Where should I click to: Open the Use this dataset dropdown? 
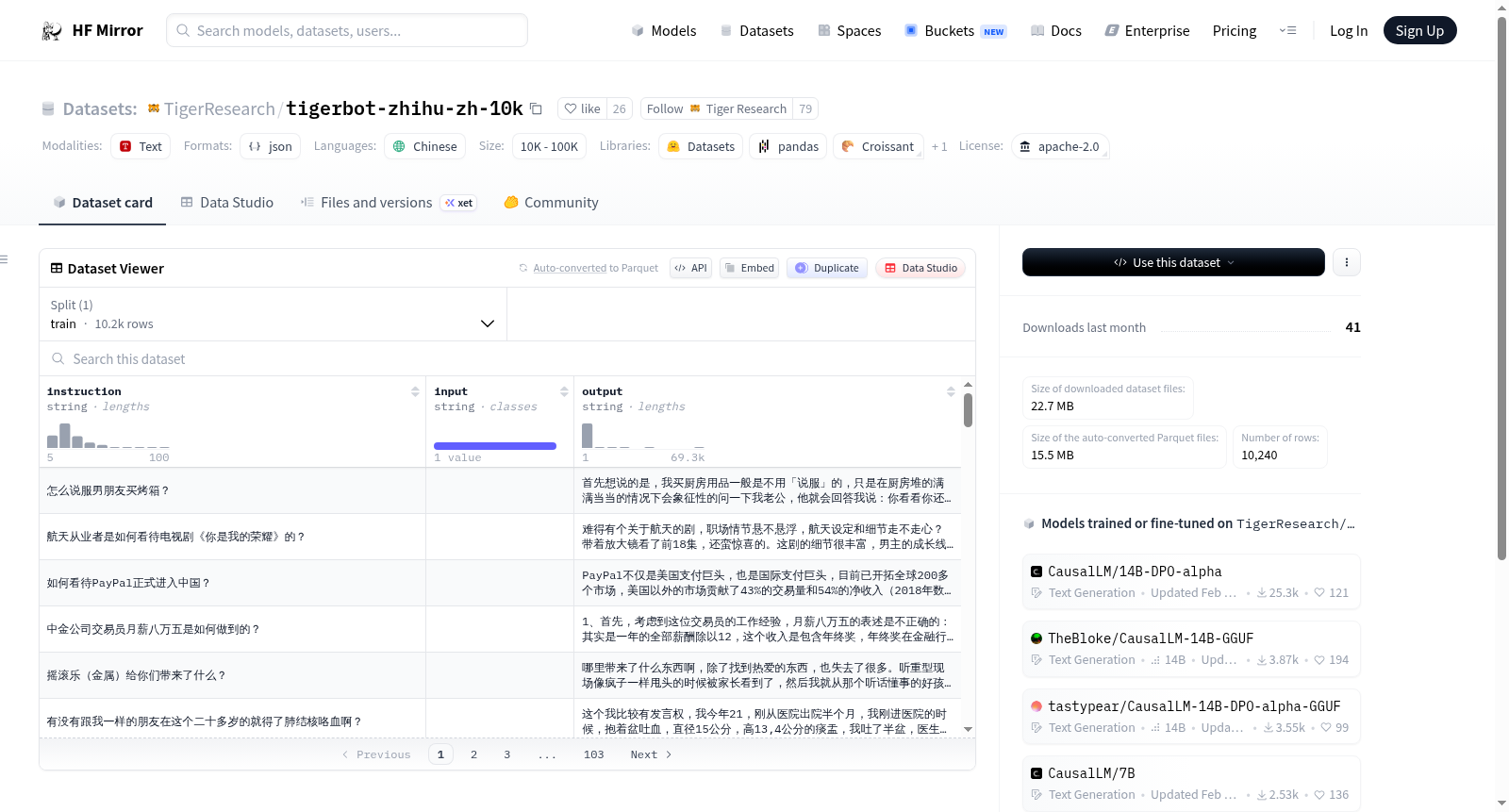[1173, 262]
